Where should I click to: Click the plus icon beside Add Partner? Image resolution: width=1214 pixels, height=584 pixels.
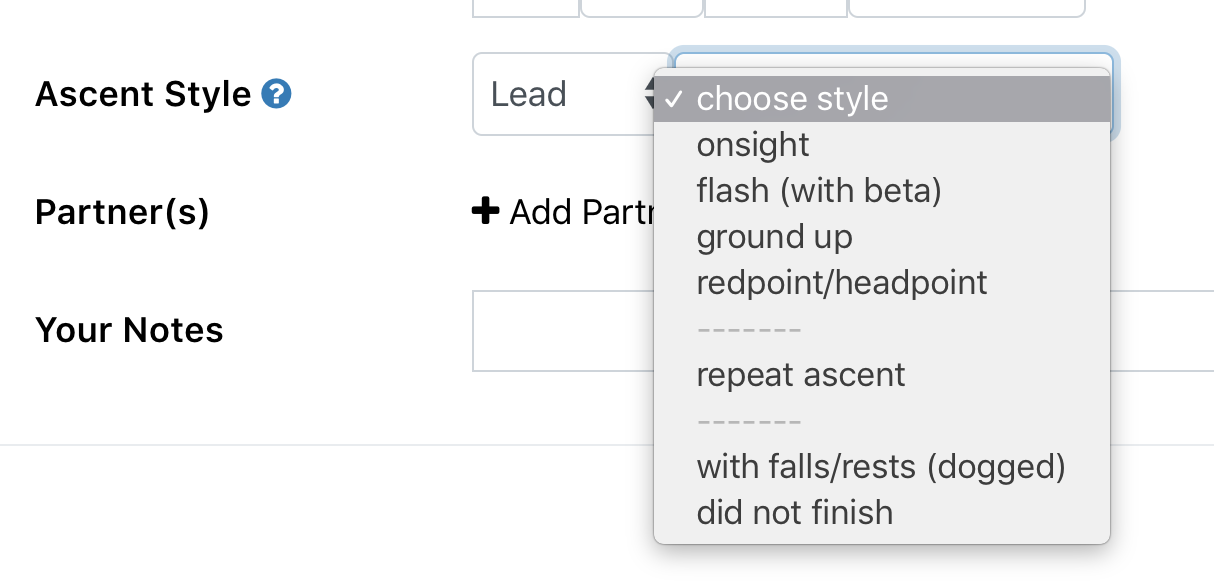[487, 211]
